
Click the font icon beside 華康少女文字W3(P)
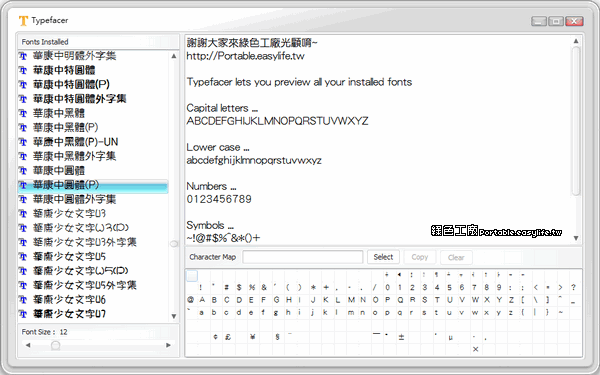23,228
